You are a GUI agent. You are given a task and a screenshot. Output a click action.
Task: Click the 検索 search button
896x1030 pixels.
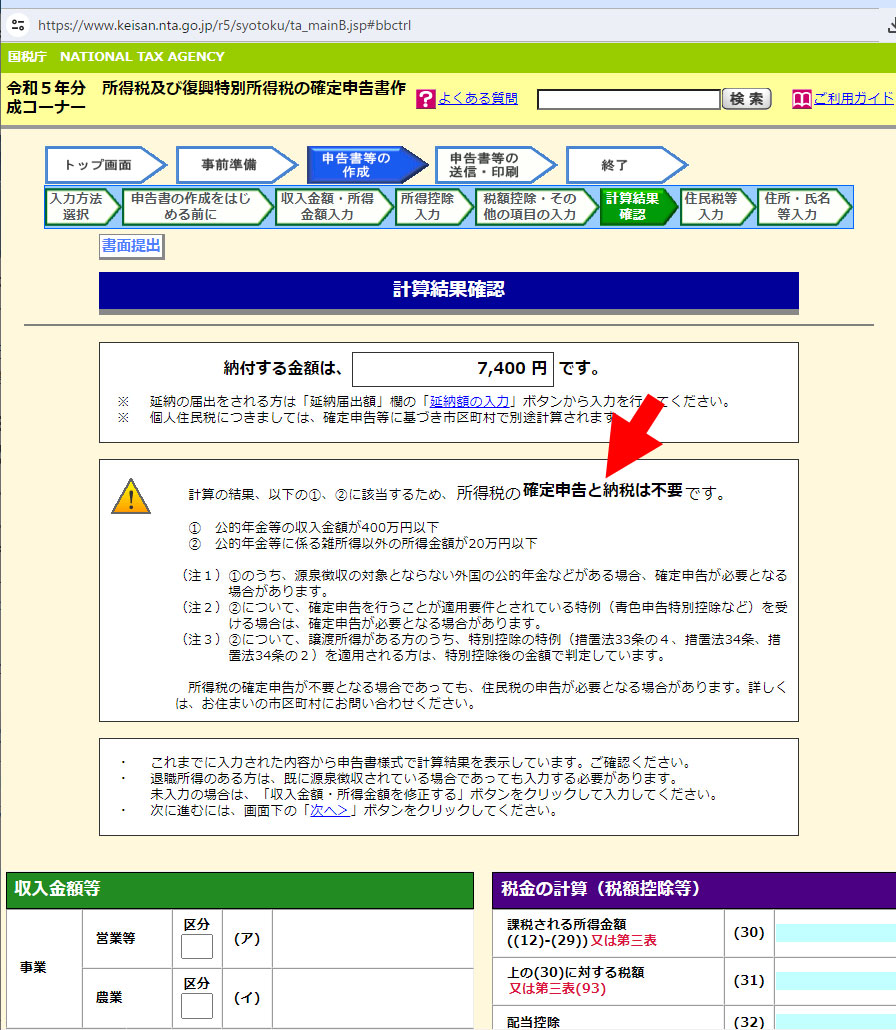pos(747,99)
